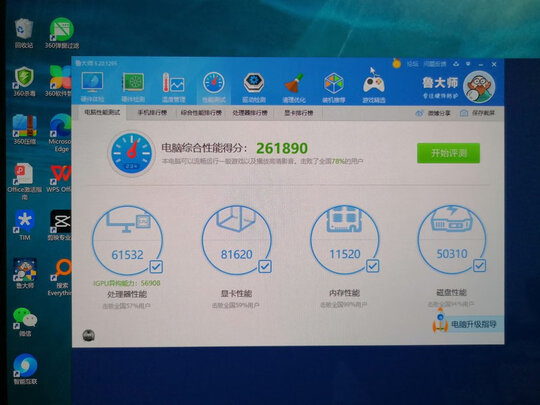Open the 驱动检测 driver detection icon
Screen dimensions: 540x405
(254, 83)
